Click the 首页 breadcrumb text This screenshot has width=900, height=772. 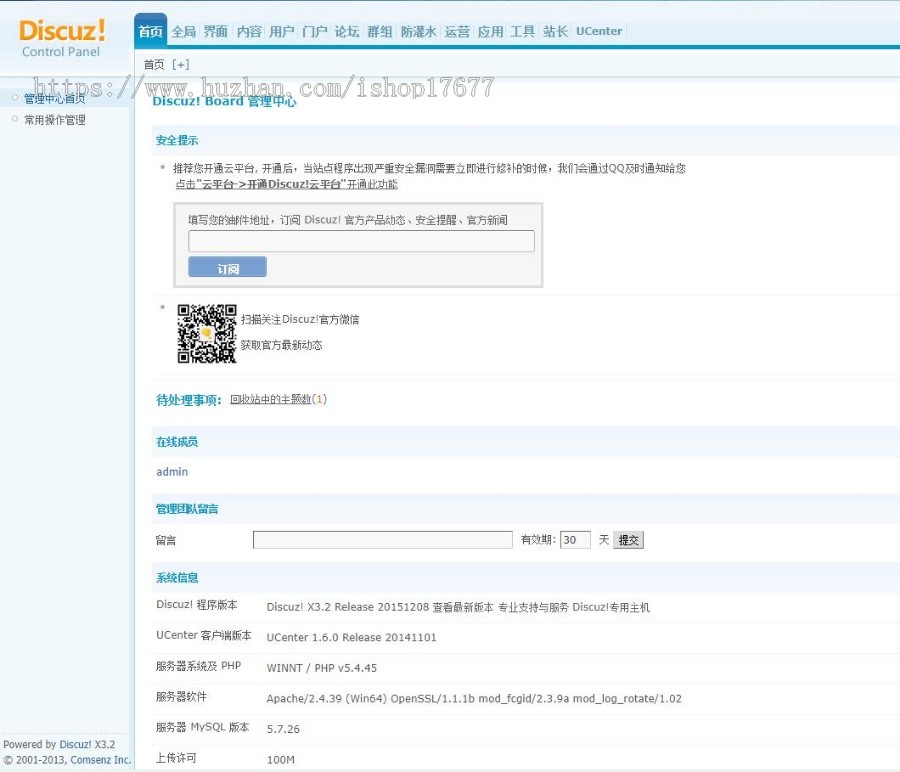pyautogui.click(x=154, y=65)
